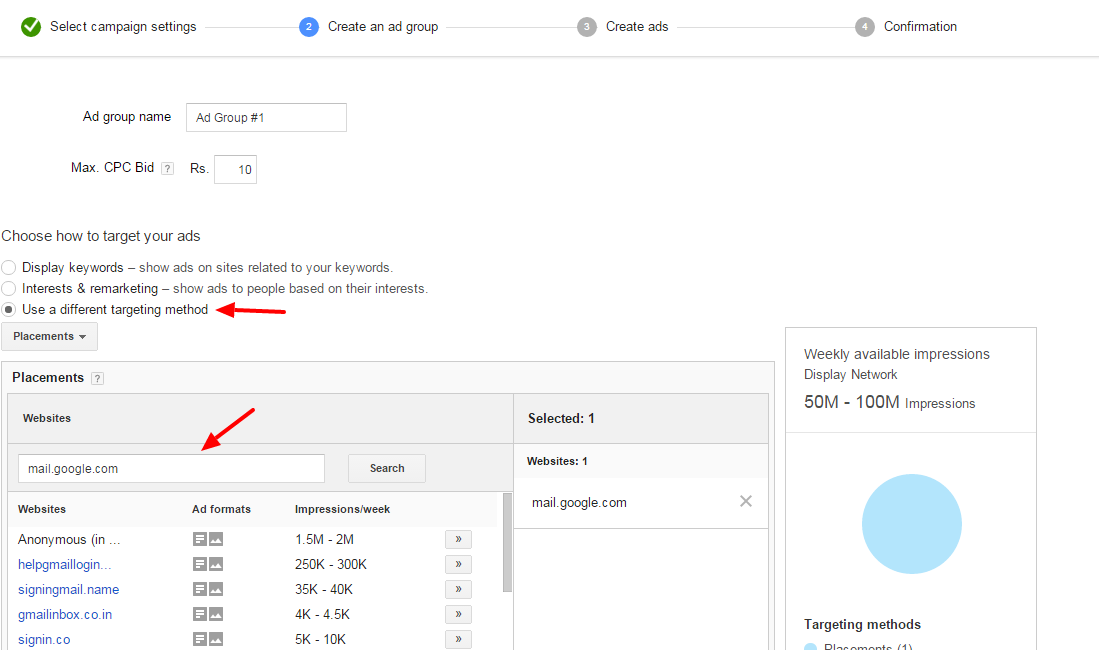Screen dimensions: 1099x650
Task: Add signingmail.name placement with arrow button
Action: click(458, 589)
